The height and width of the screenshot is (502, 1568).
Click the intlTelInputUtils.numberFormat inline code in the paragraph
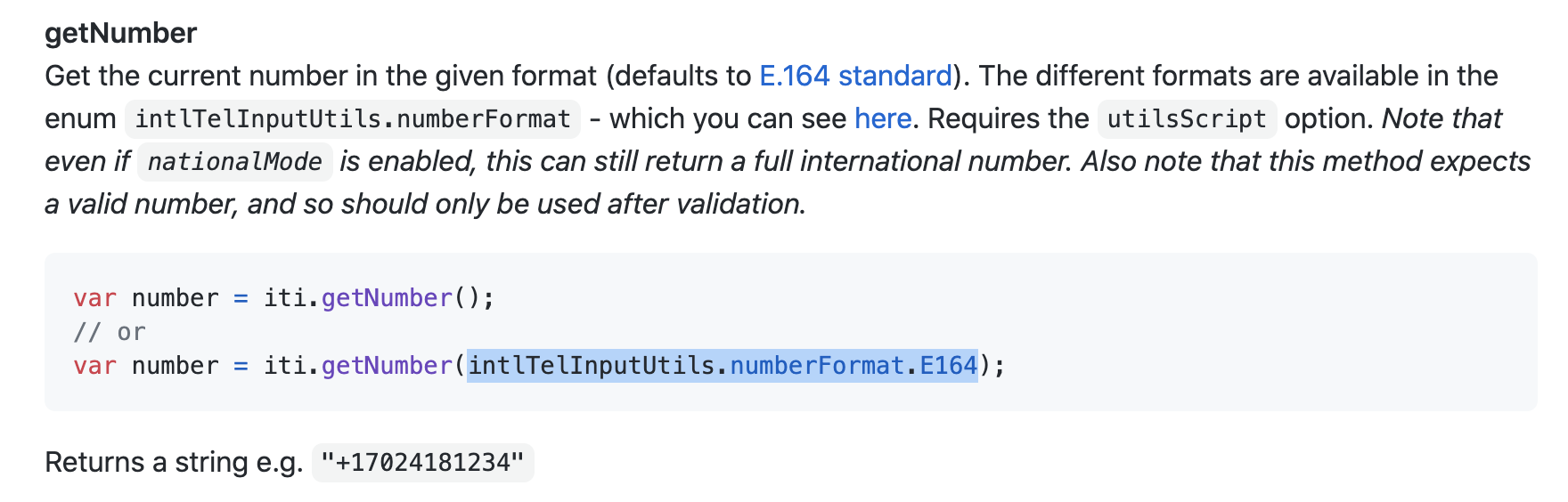353,119
